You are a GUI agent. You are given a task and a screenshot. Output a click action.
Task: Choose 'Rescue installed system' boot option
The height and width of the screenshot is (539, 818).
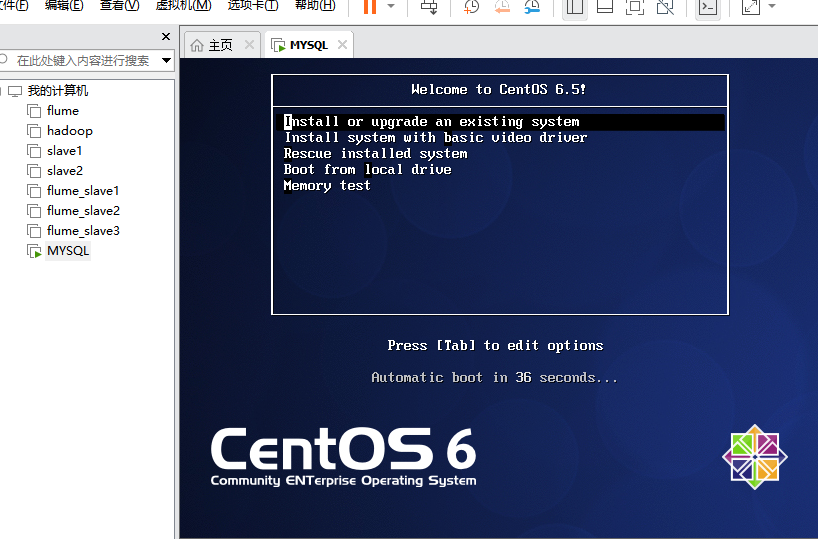(376, 153)
